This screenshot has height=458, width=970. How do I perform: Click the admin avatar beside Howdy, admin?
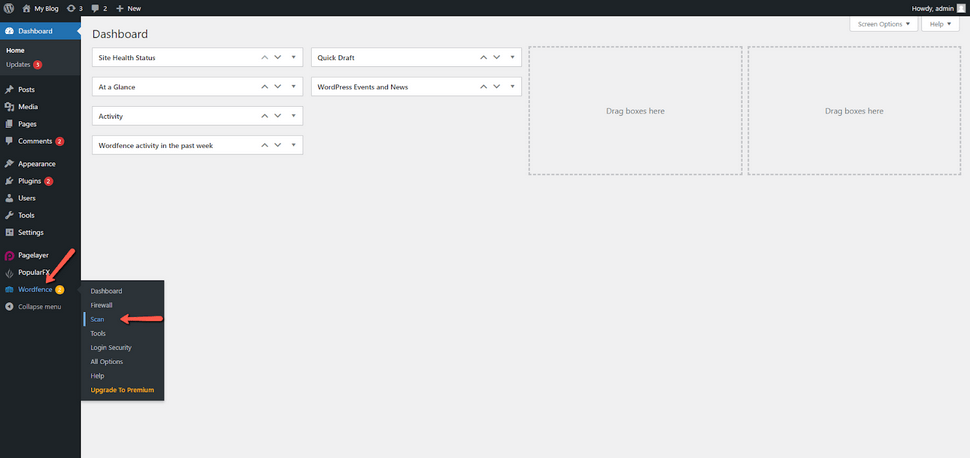click(961, 8)
